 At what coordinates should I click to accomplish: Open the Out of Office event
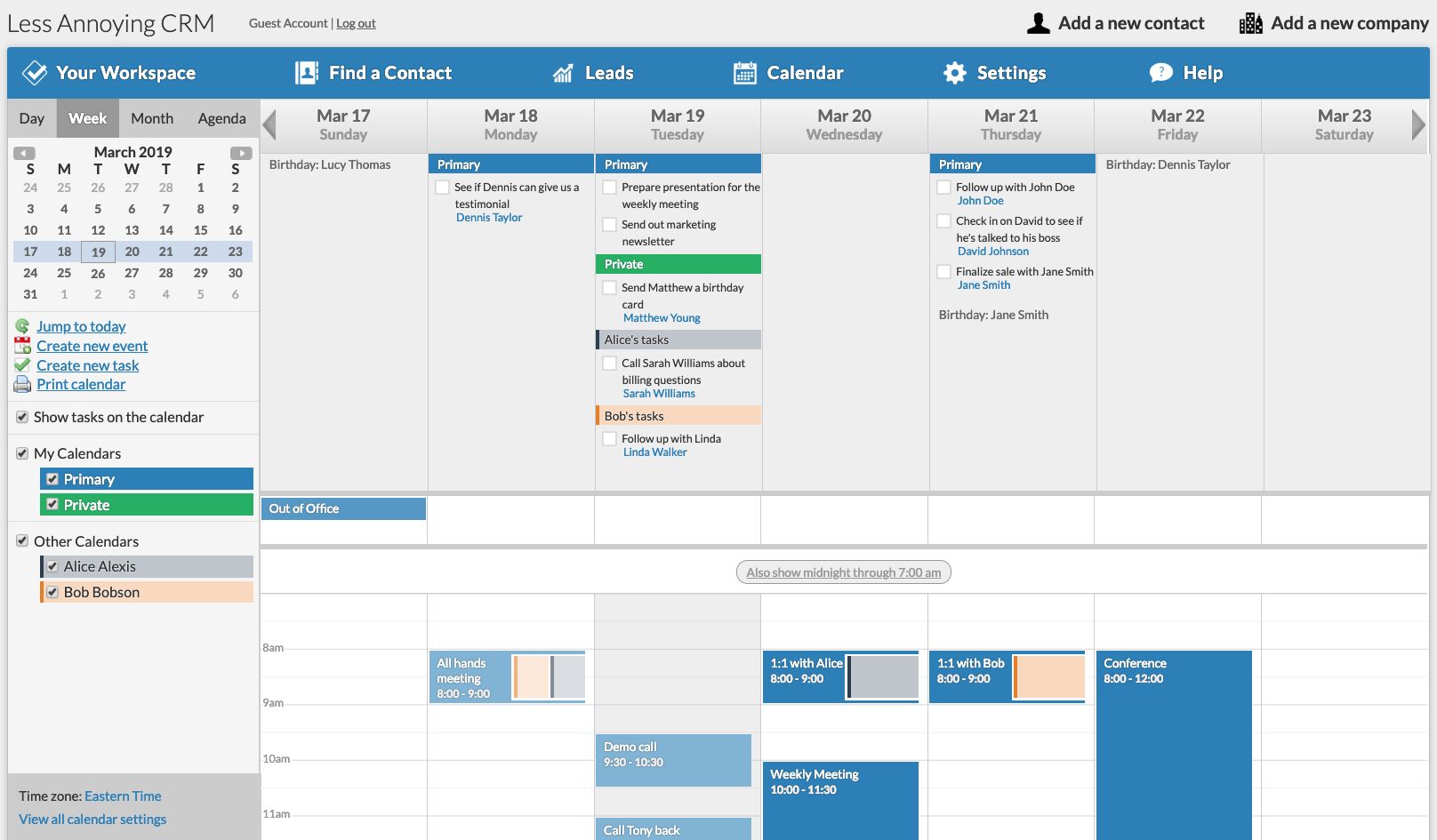(343, 508)
